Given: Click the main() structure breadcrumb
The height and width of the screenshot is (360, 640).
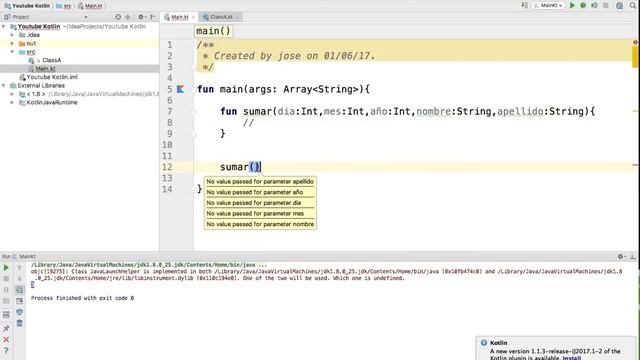Looking at the screenshot, I should pyautogui.click(x=213, y=31).
